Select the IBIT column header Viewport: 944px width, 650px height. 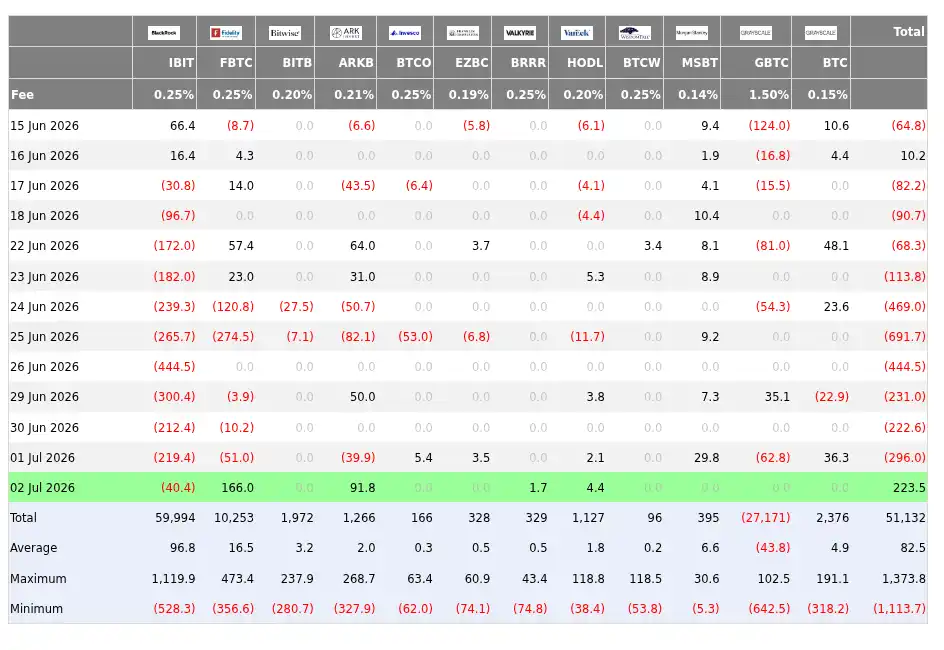[x=181, y=63]
